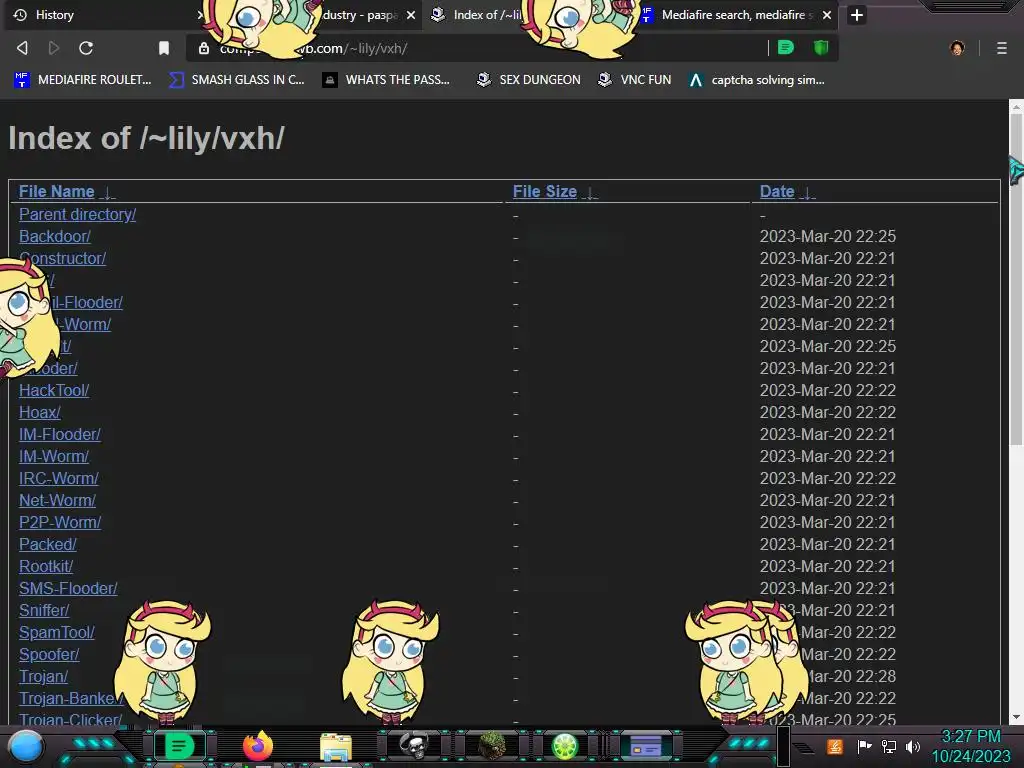Reload the page with the refresh icon

tap(86, 48)
